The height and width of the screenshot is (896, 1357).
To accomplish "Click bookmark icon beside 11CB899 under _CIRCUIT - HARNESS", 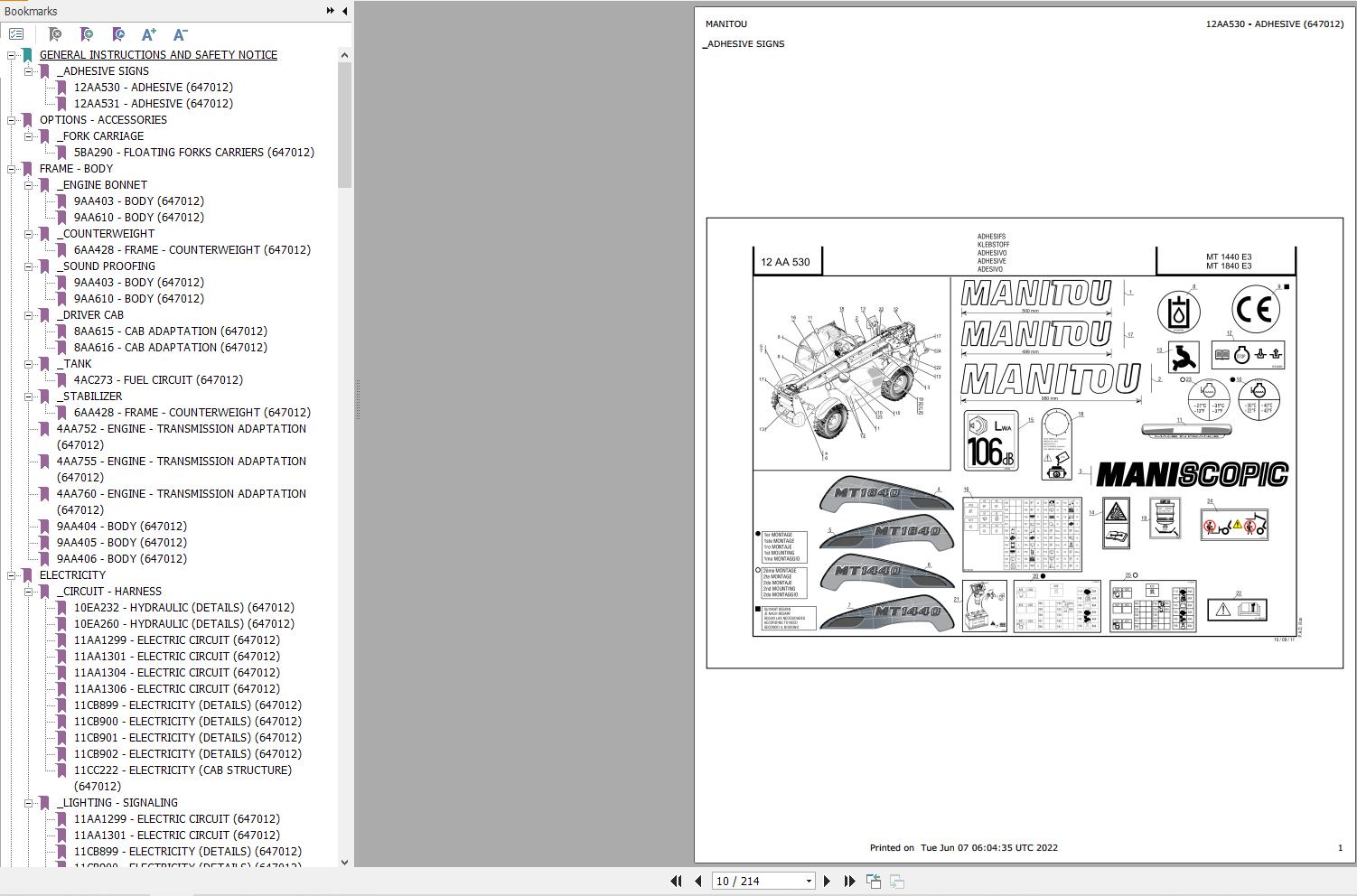I will 61,705.
